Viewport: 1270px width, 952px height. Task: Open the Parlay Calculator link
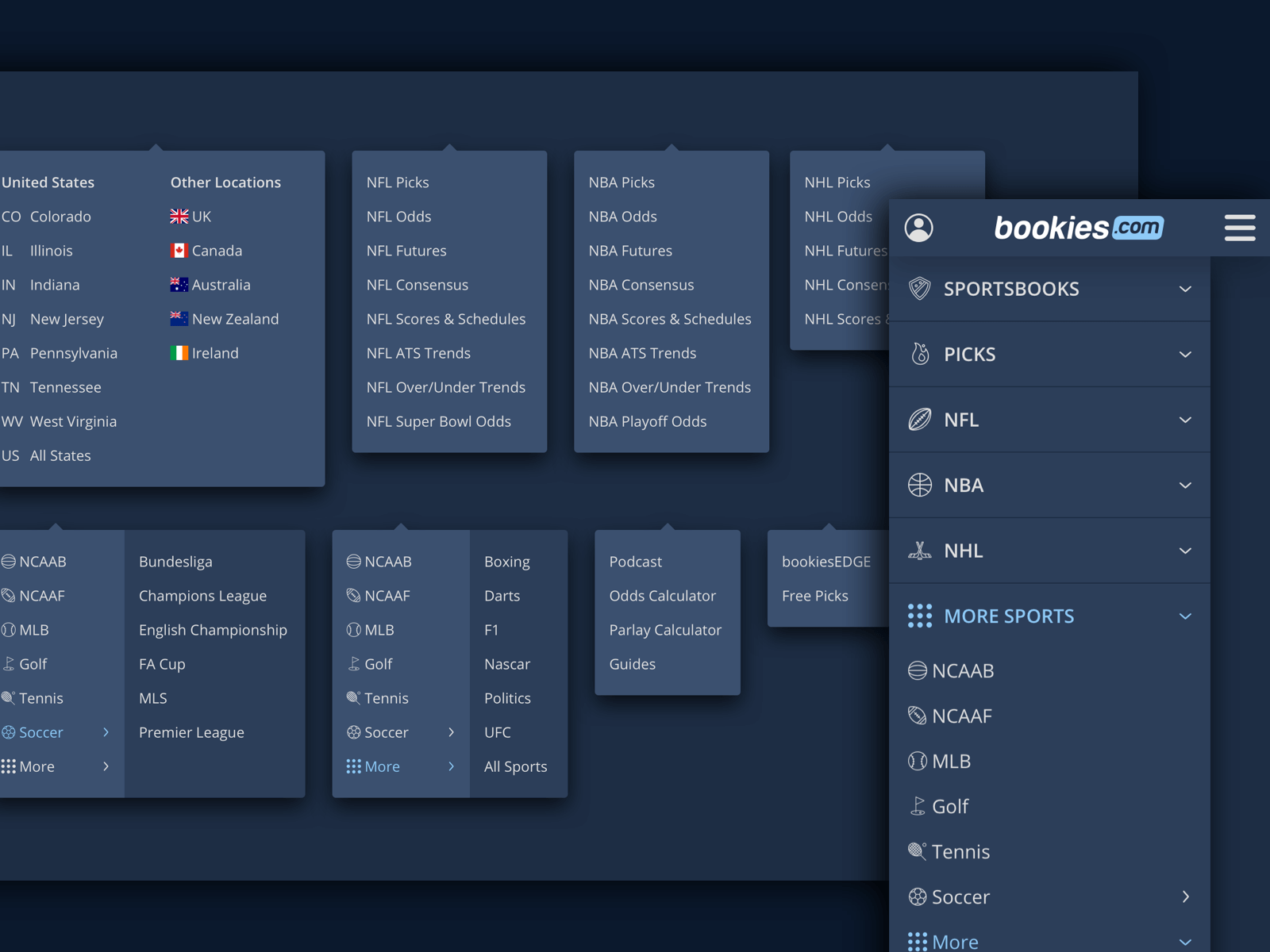[x=665, y=630]
